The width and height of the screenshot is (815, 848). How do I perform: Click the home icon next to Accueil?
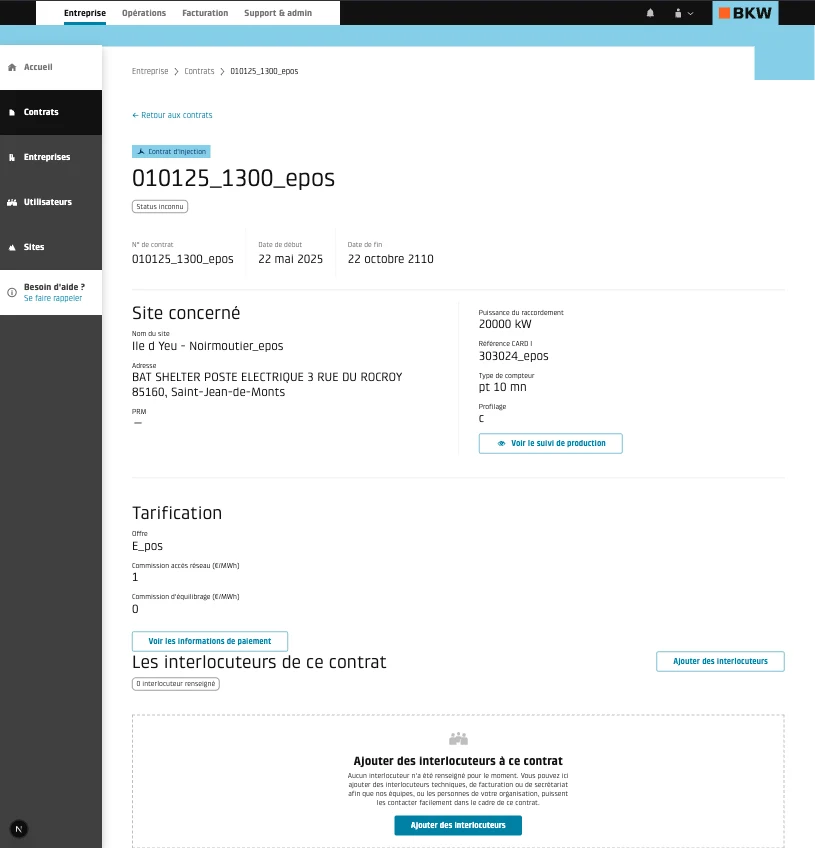(12, 67)
